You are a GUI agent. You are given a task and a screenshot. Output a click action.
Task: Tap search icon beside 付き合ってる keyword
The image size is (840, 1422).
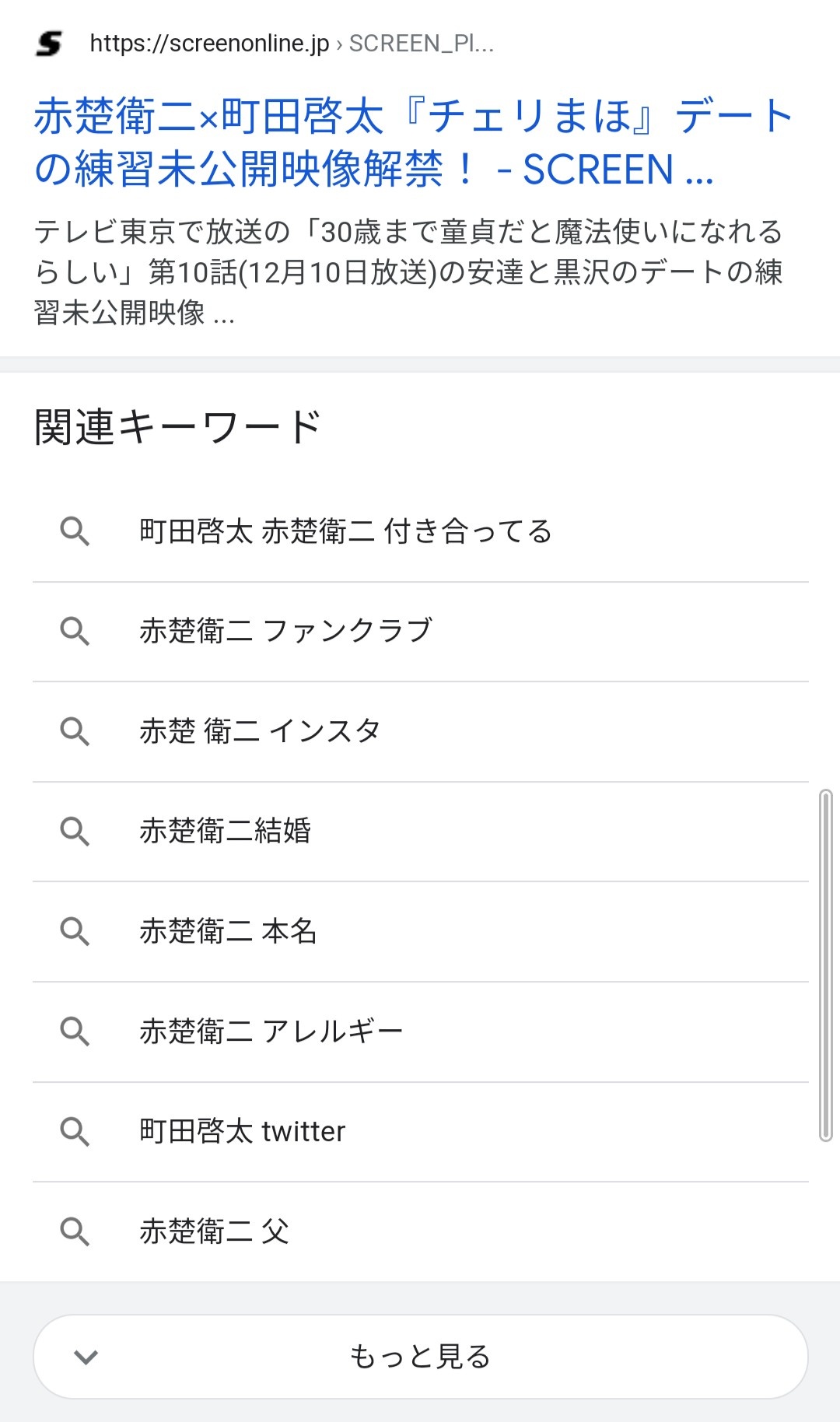(x=75, y=531)
